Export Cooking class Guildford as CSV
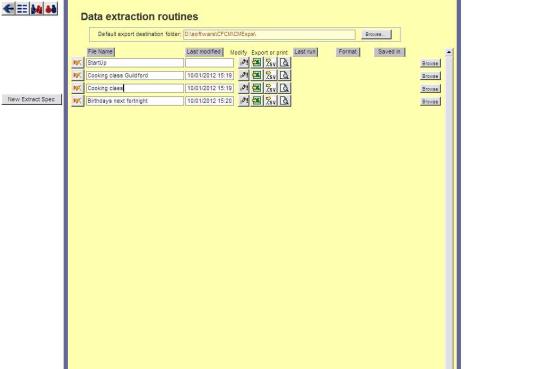540x369 pixels. [271, 75]
